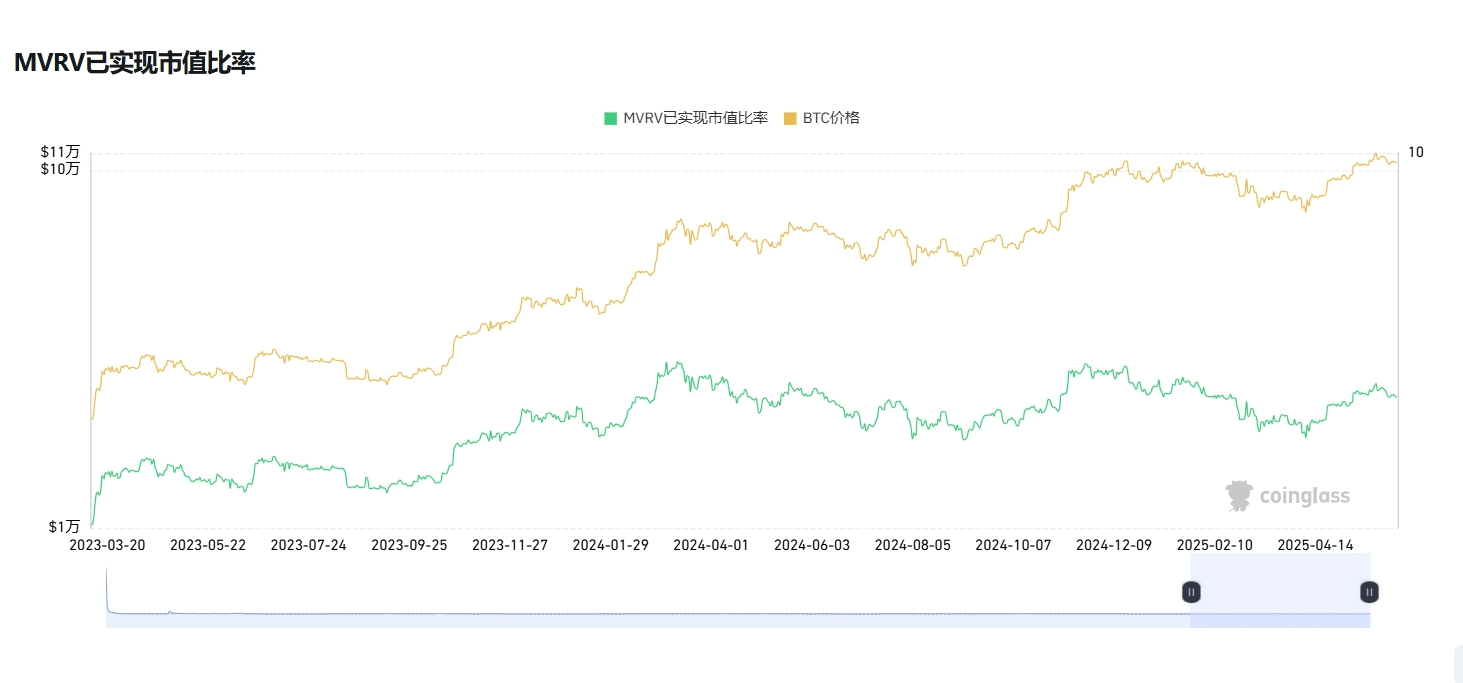The height and width of the screenshot is (683, 1463).
Task: Click the $1万 axis label
Action: pyautogui.click(x=64, y=526)
